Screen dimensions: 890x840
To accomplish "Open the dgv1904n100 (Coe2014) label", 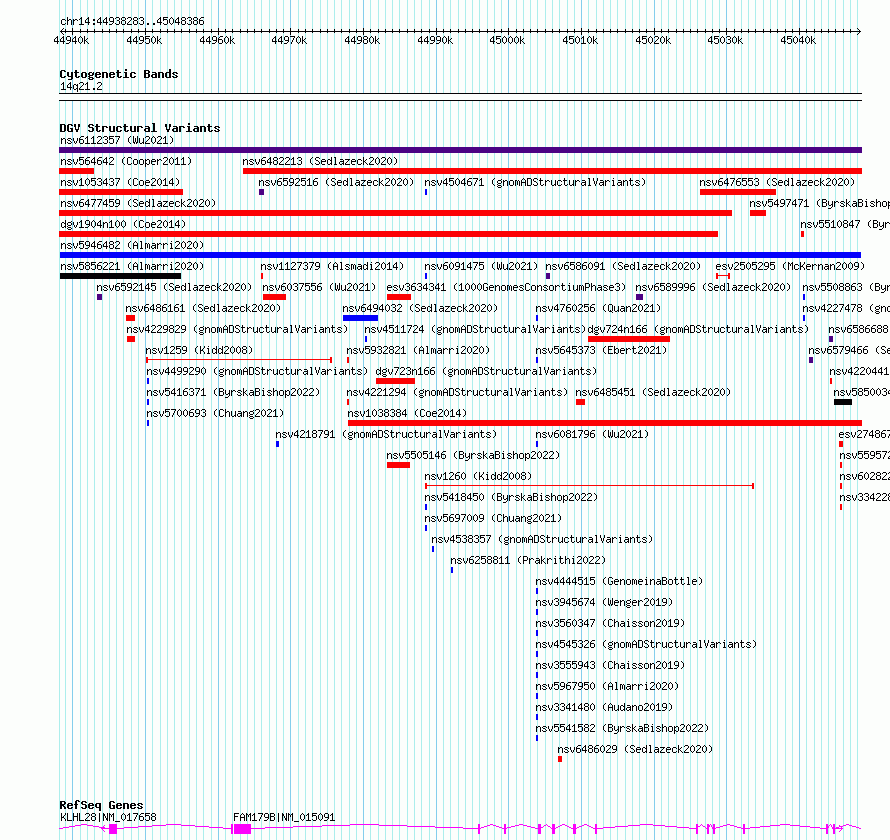I will [123, 224].
